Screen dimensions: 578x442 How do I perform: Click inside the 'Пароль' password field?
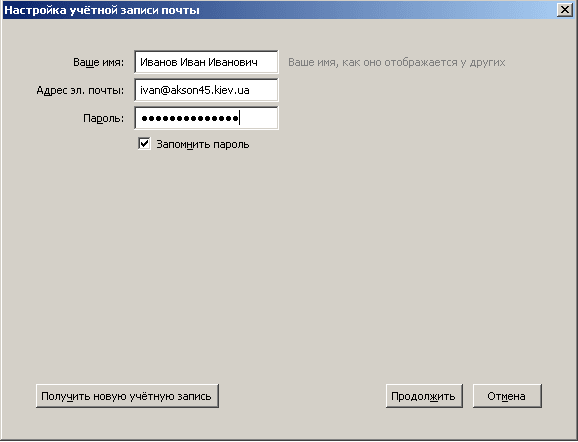(x=206, y=118)
